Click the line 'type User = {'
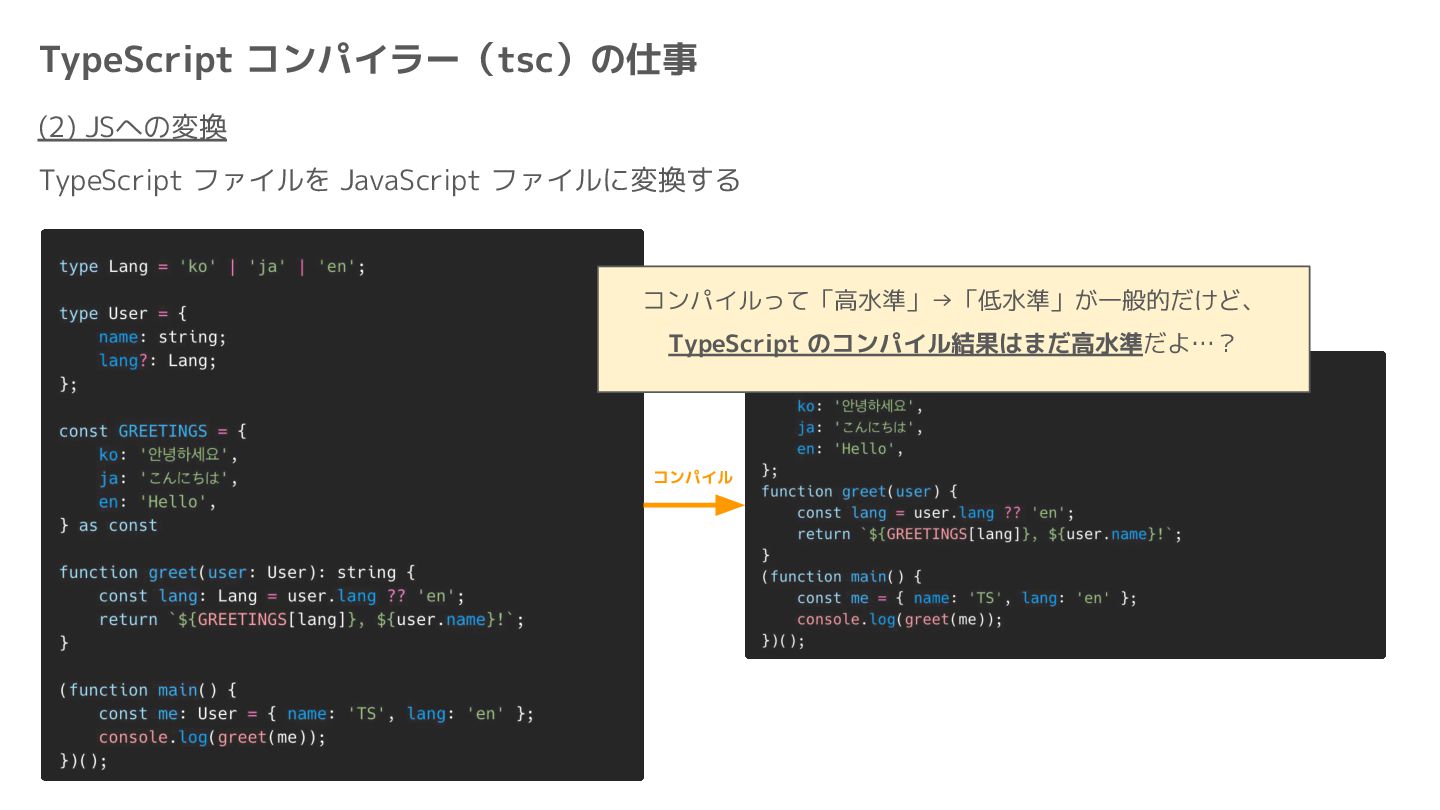The image size is (1440, 810). (123, 313)
